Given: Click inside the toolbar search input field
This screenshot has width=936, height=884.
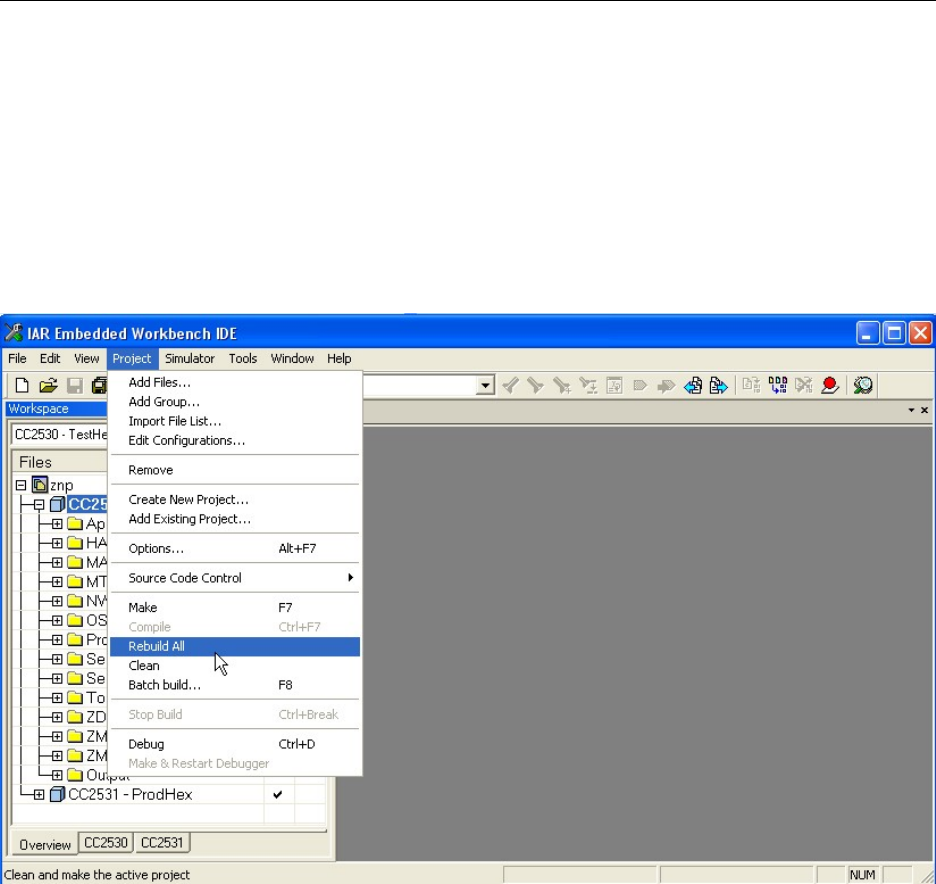Looking at the screenshot, I should [420, 386].
